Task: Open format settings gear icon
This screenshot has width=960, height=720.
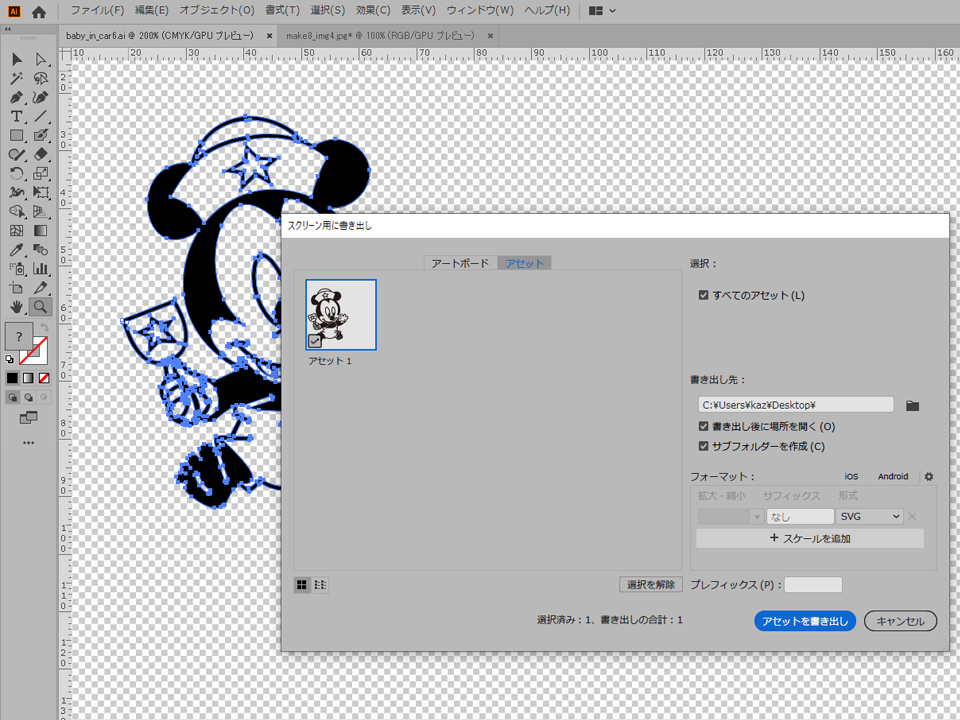Action: (929, 476)
